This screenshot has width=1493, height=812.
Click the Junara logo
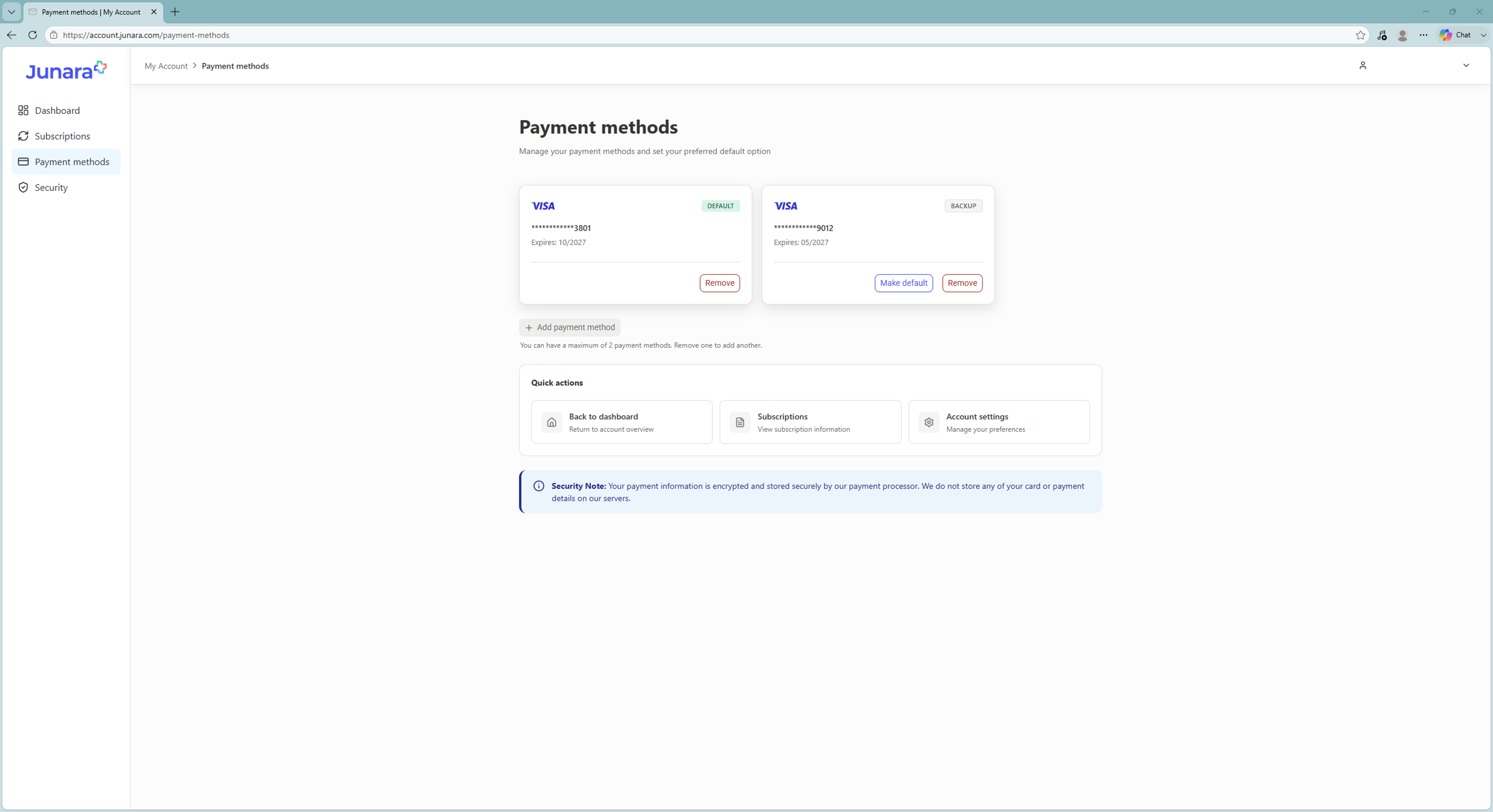(65, 70)
